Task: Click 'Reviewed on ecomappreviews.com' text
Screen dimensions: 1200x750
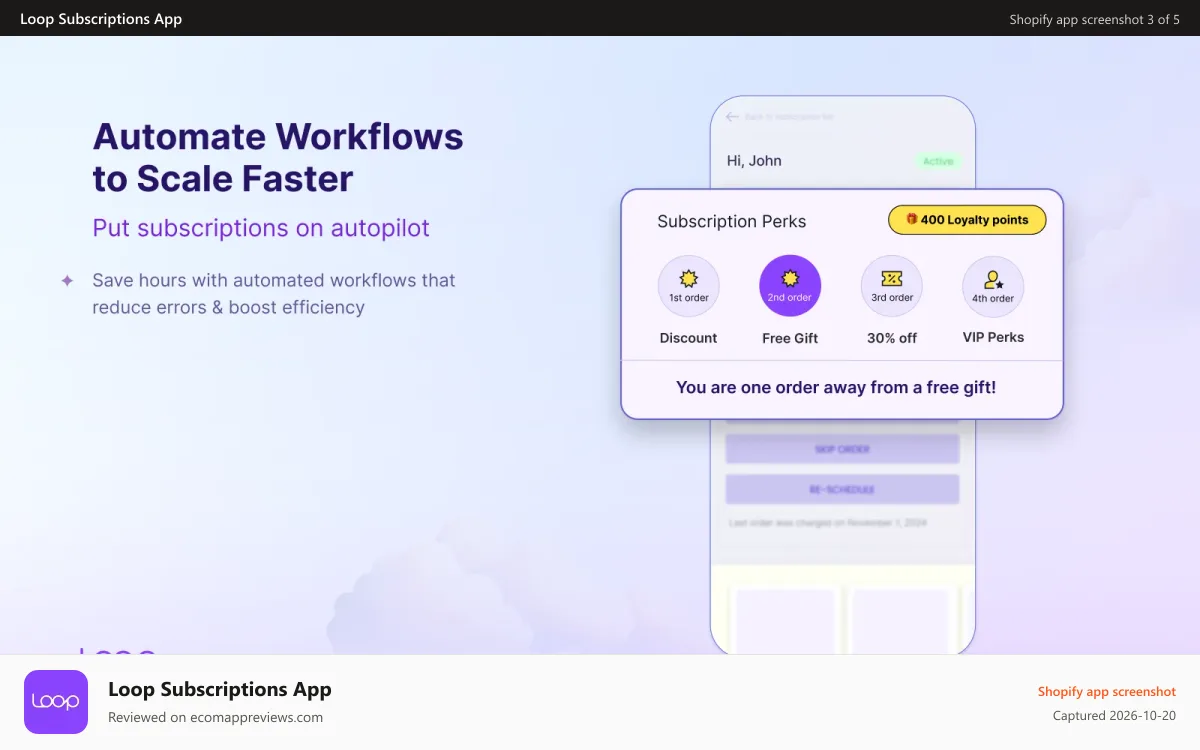Action: tap(215, 717)
